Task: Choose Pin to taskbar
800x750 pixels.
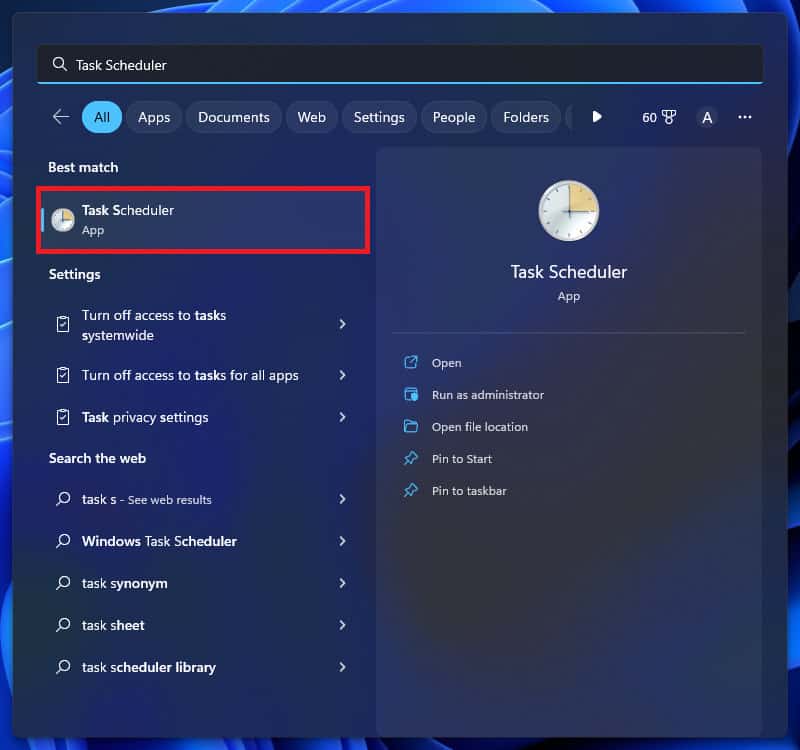Action: [469, 491]
